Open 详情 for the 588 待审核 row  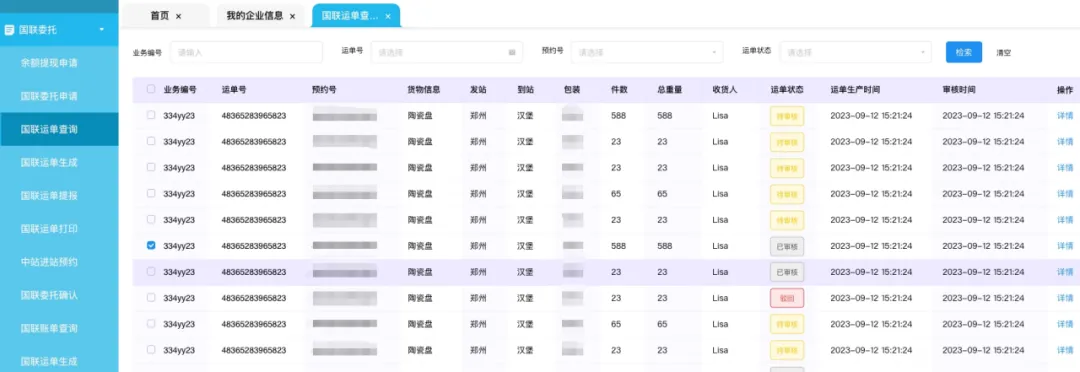tap(1065, 115)
